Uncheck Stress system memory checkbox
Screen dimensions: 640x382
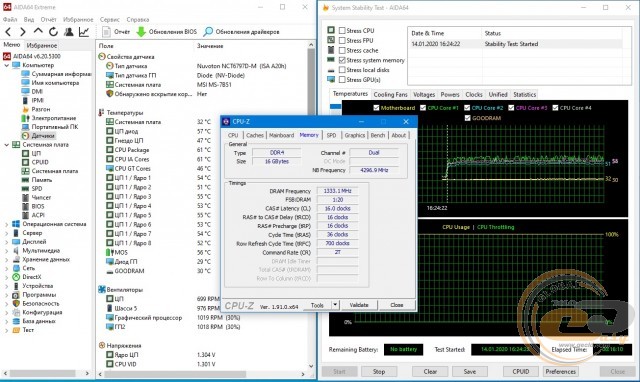[x=342, y=60]
